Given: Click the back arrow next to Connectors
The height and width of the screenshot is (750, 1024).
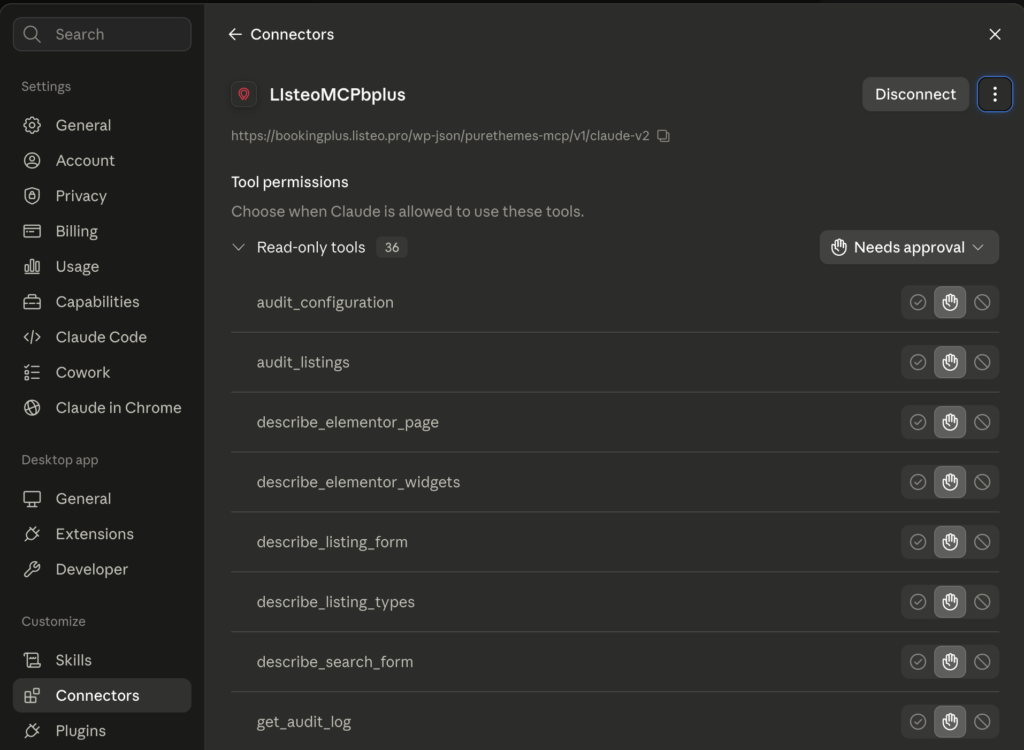Looking at the screenshot, I should point(235,35).
